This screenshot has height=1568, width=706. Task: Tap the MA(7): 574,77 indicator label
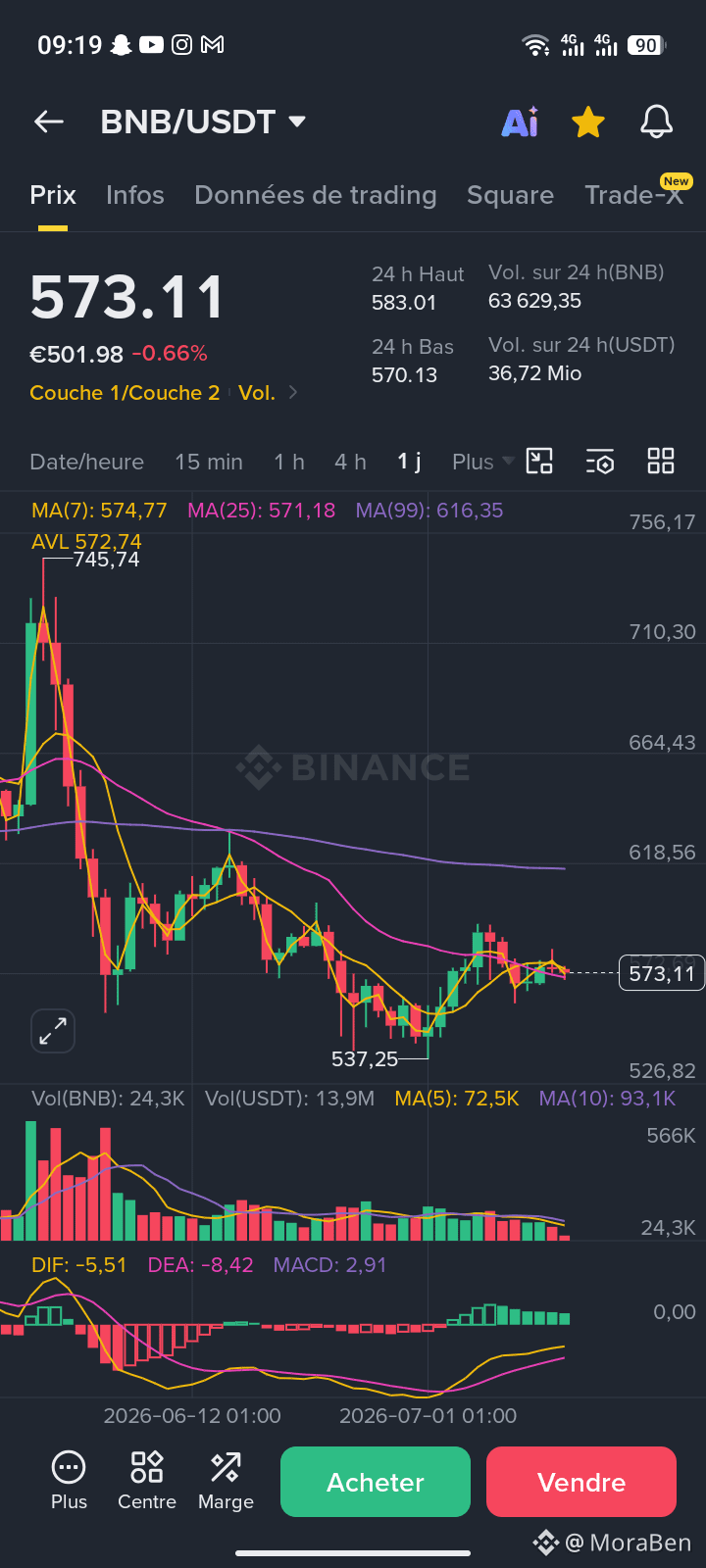[99, 511]
